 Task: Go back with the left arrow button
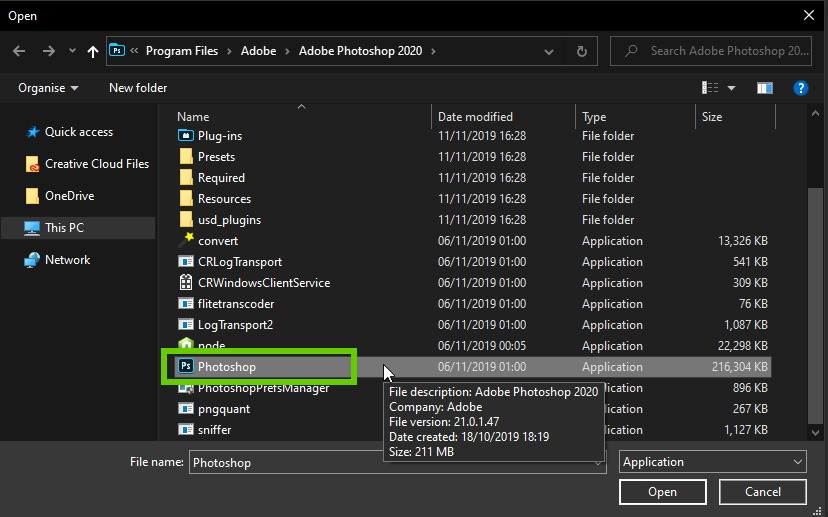[19, 51]
